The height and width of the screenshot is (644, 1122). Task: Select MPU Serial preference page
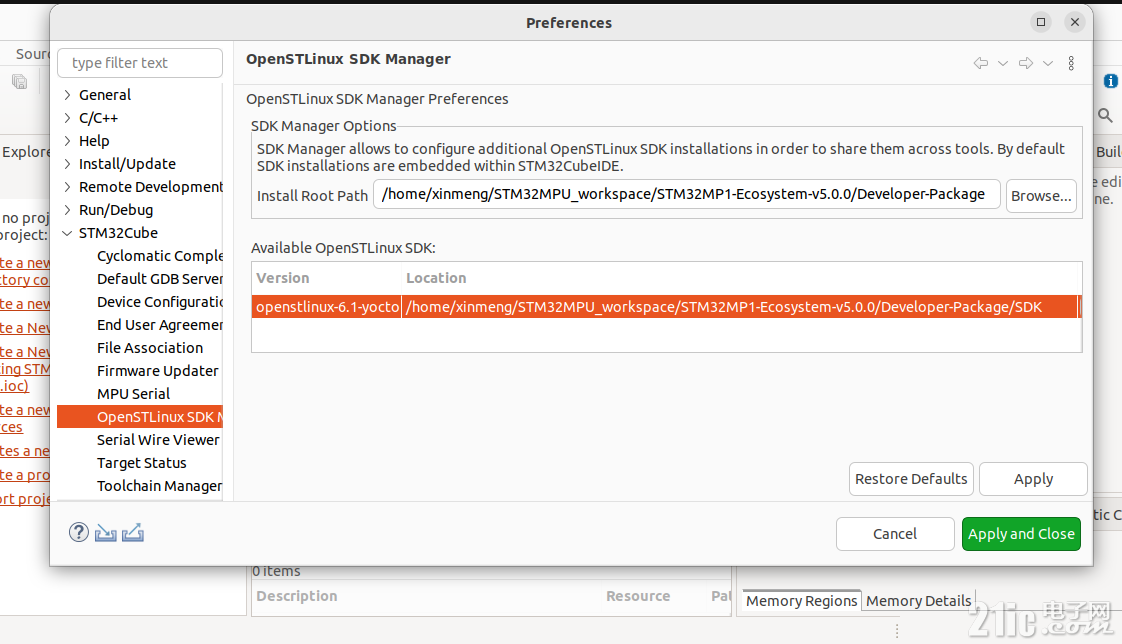click(x=133, y=394)
